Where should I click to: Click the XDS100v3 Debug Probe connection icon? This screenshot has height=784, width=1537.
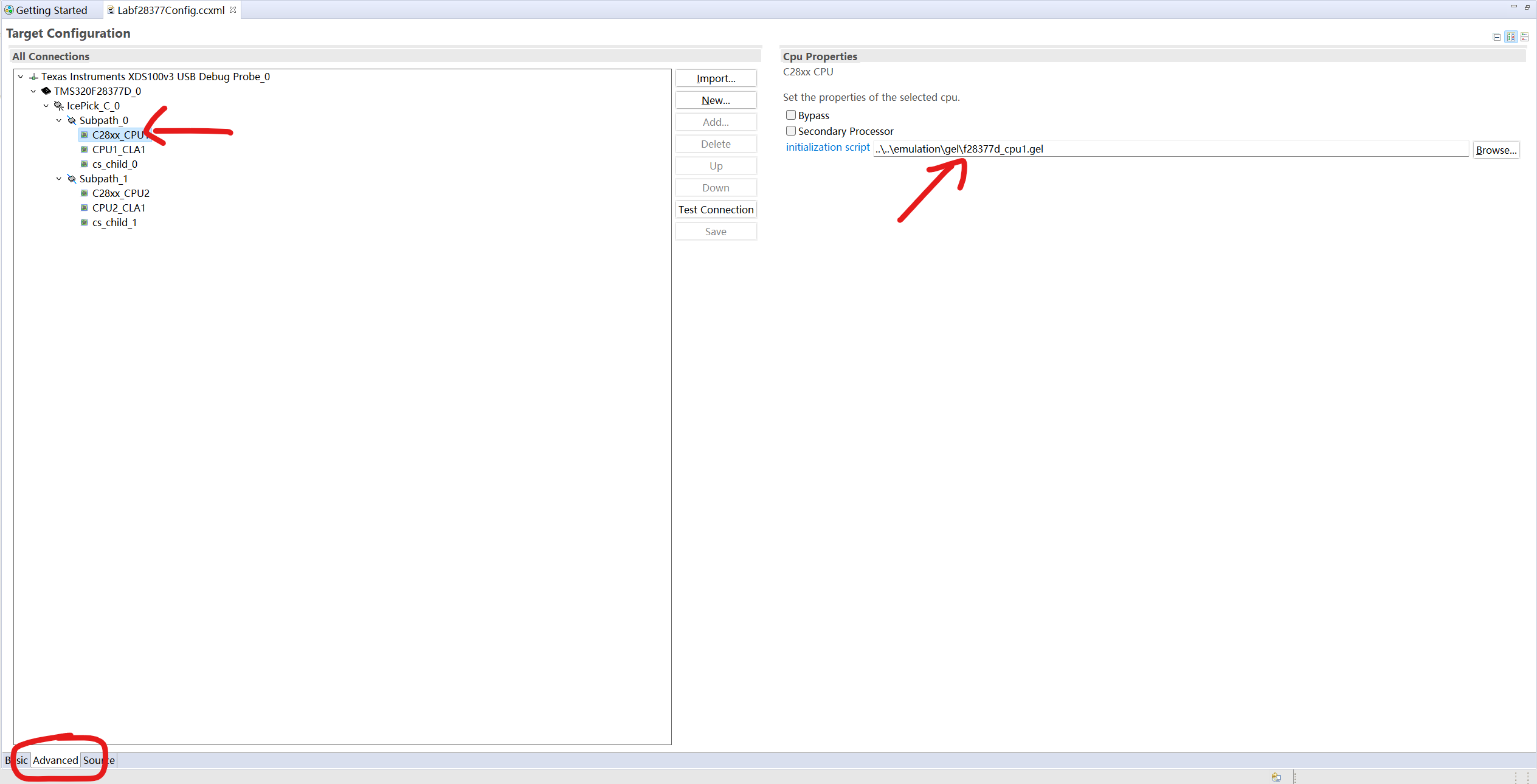tap(33, 77)
